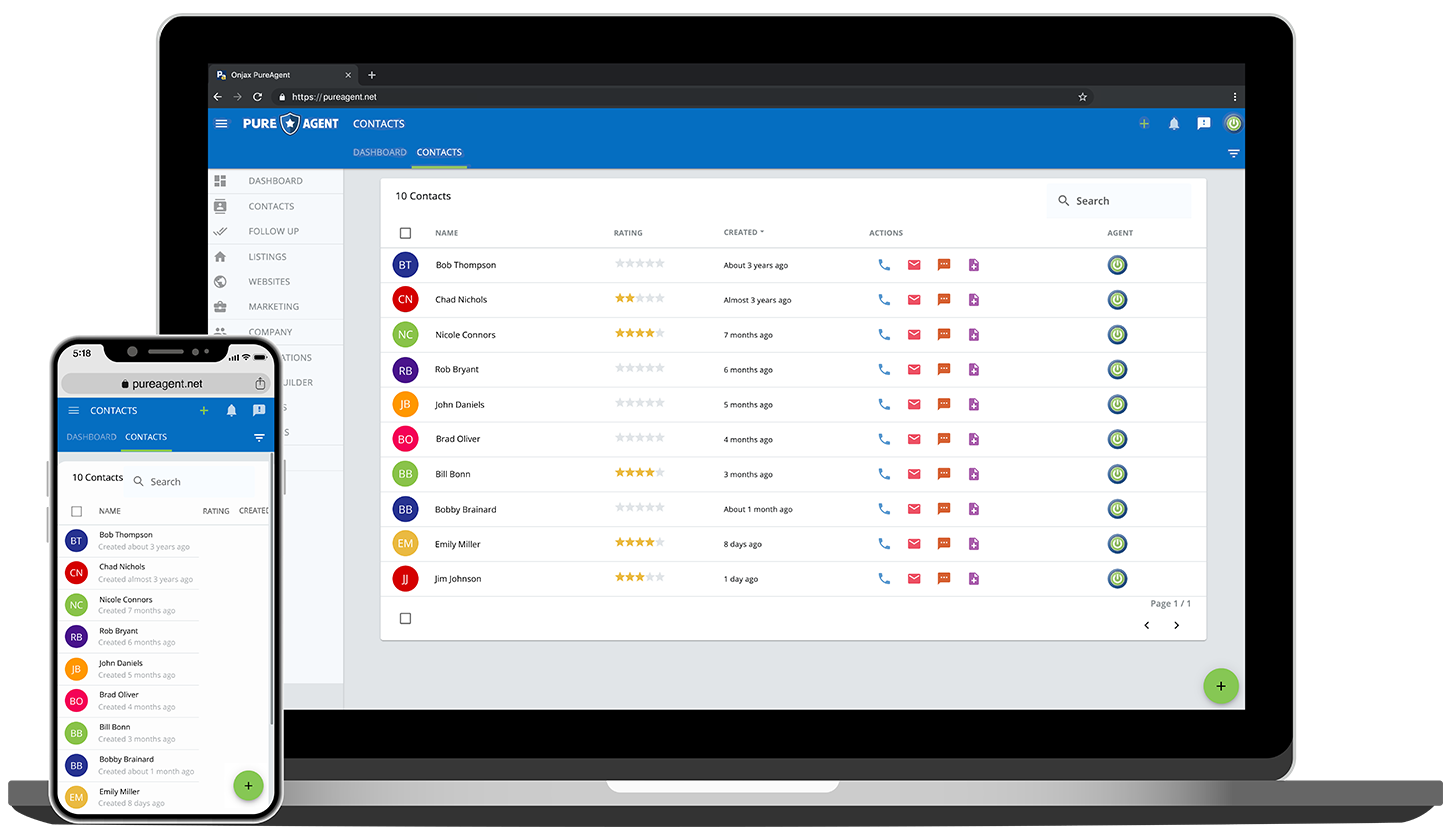Go to the previous page of contacts
The width and height of the screenshot is (1452, 829).
1146,625
